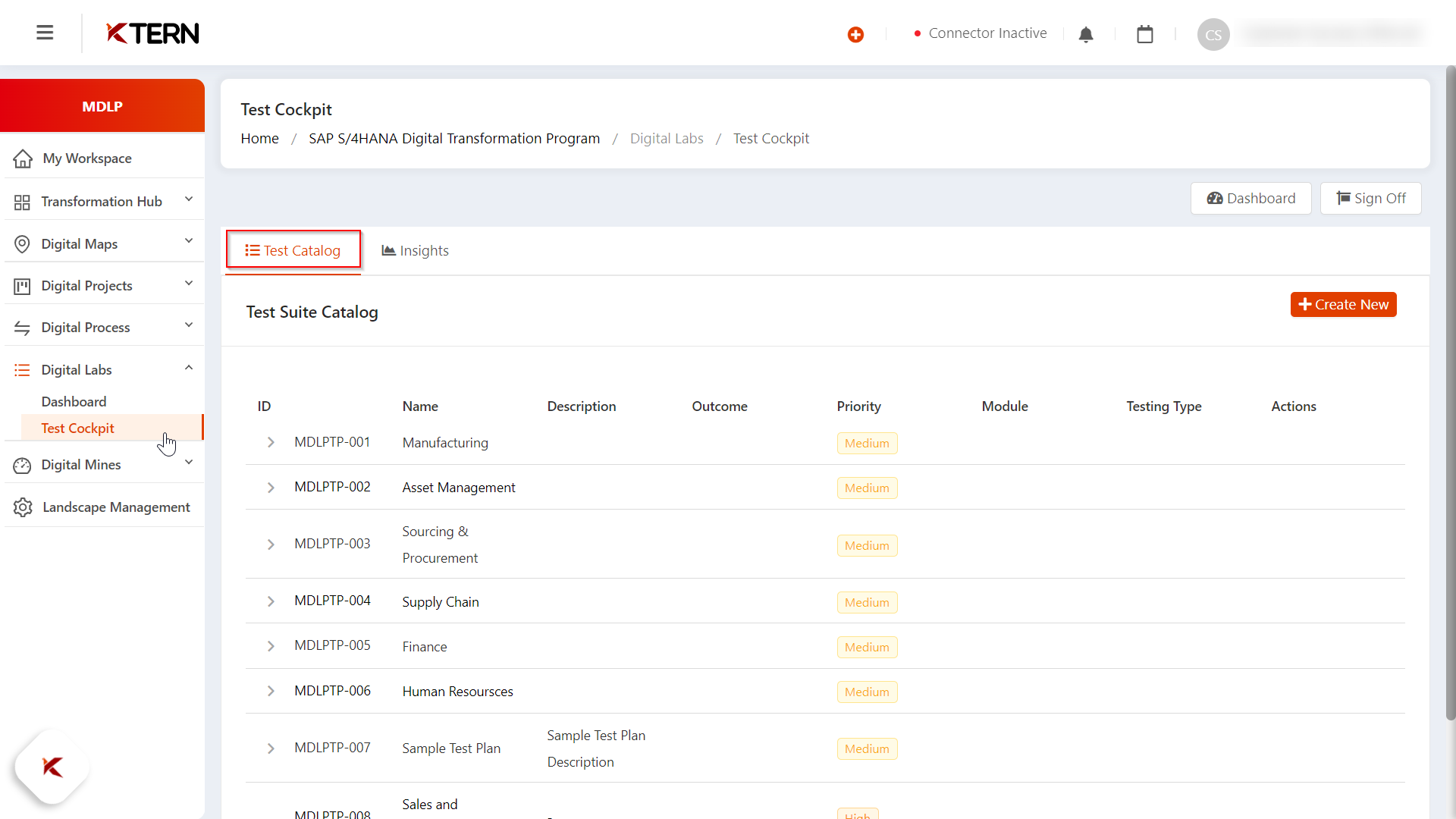Viewport: 1456px width, 819px height.
Task: Open notifications bell icon
Action: coord(1086,34)
